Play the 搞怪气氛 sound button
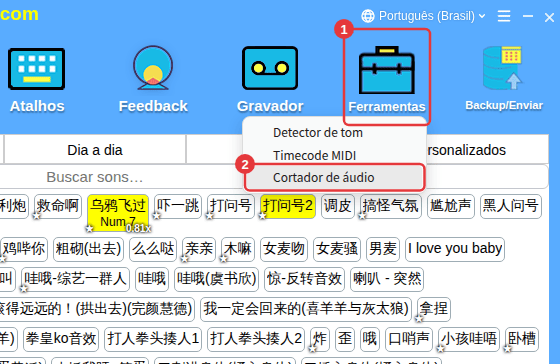This screenshot has width=560, height=364. [390, 206]
